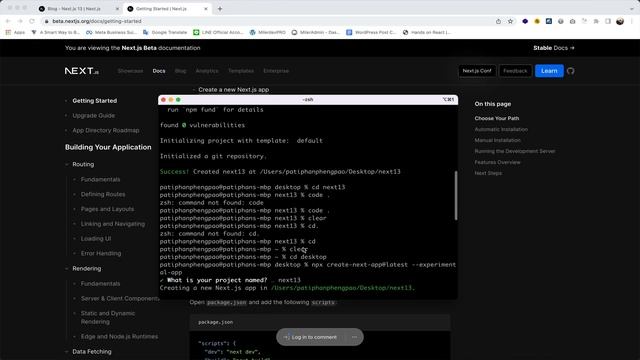Open a new browser tab
This screenshot has height=360, width=640.
[x=220, y=9]
